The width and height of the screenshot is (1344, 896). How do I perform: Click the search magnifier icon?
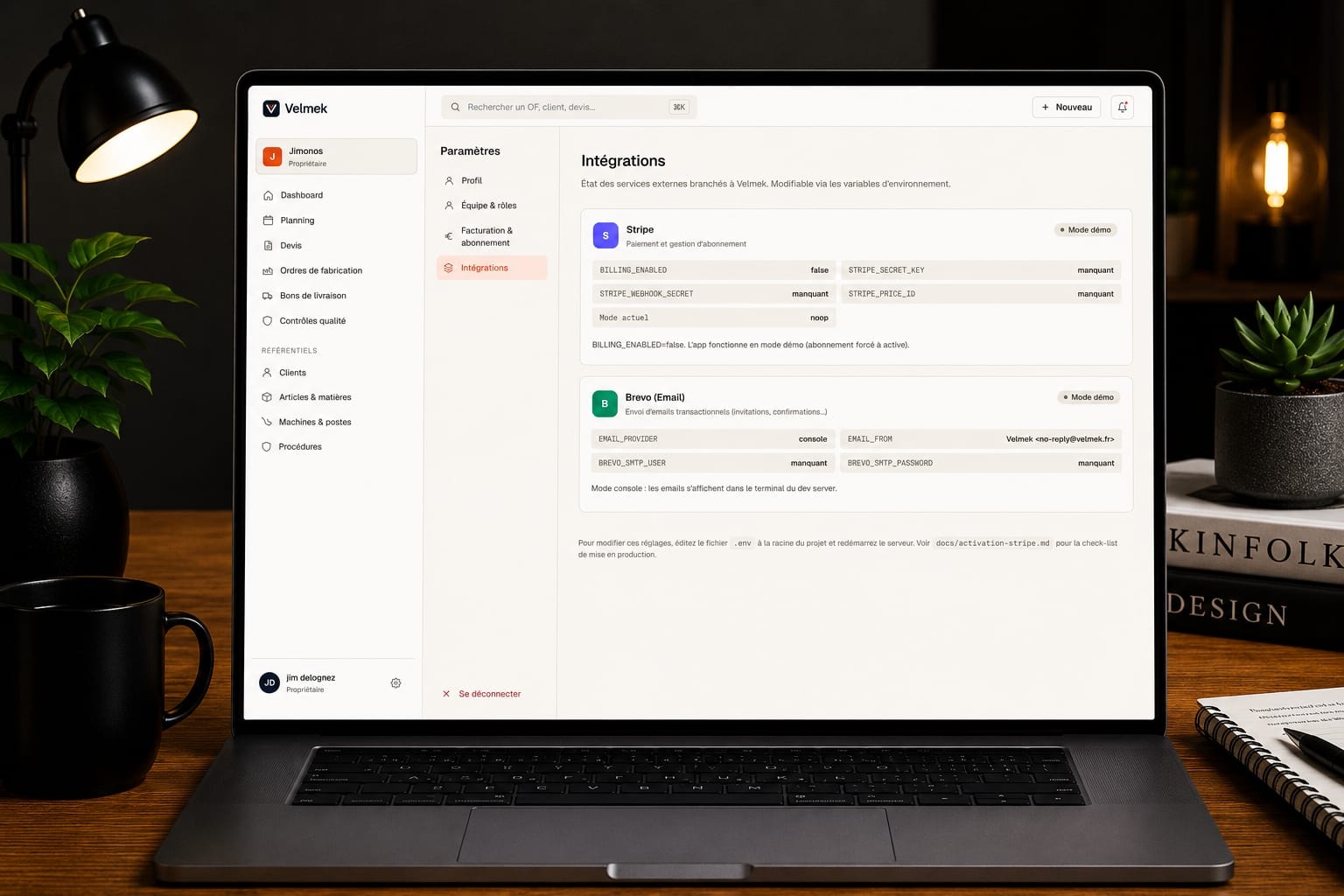coord(455,108)
